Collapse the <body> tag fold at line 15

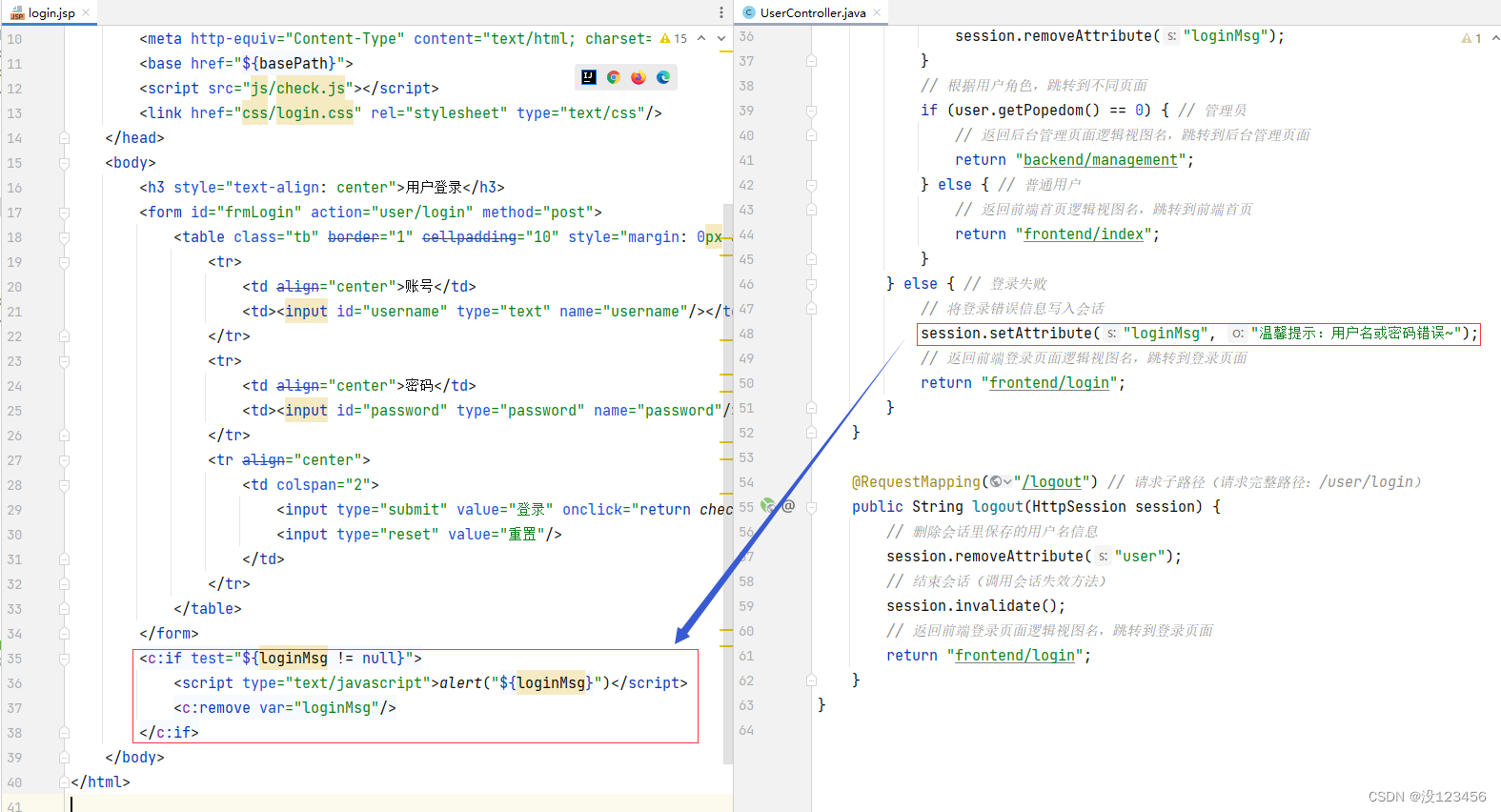[x=64, y=163]
